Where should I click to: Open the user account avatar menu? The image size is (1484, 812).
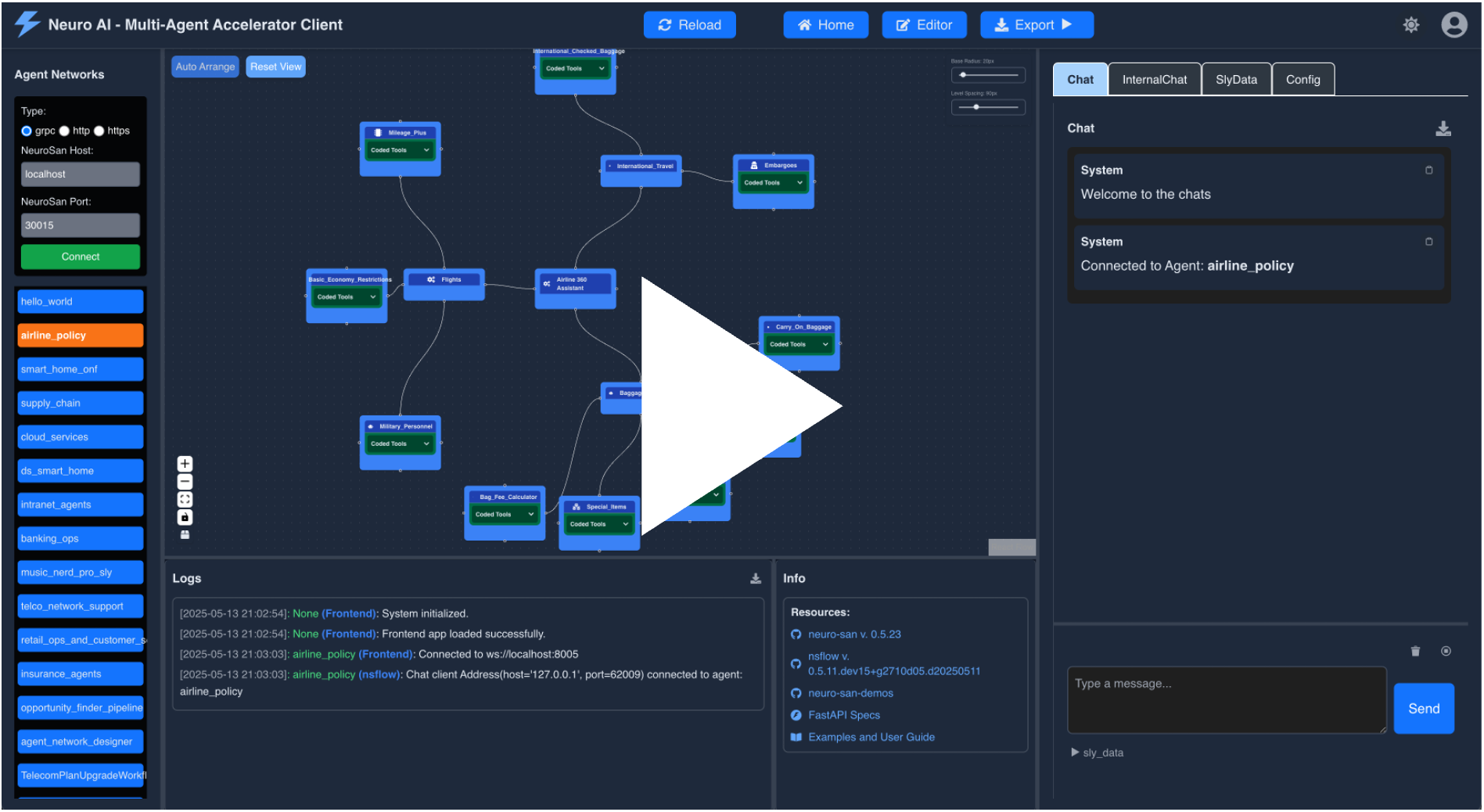pos(1454,25)
